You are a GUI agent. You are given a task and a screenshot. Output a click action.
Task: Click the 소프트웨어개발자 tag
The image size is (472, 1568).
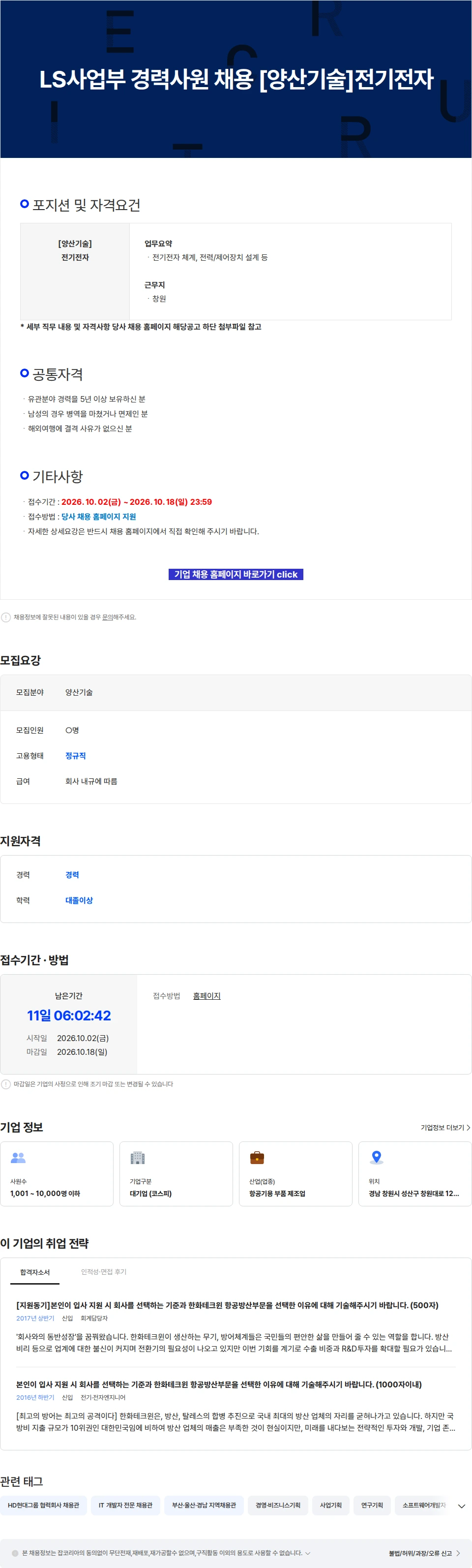pyautogui.click(x=424, y=1506)
